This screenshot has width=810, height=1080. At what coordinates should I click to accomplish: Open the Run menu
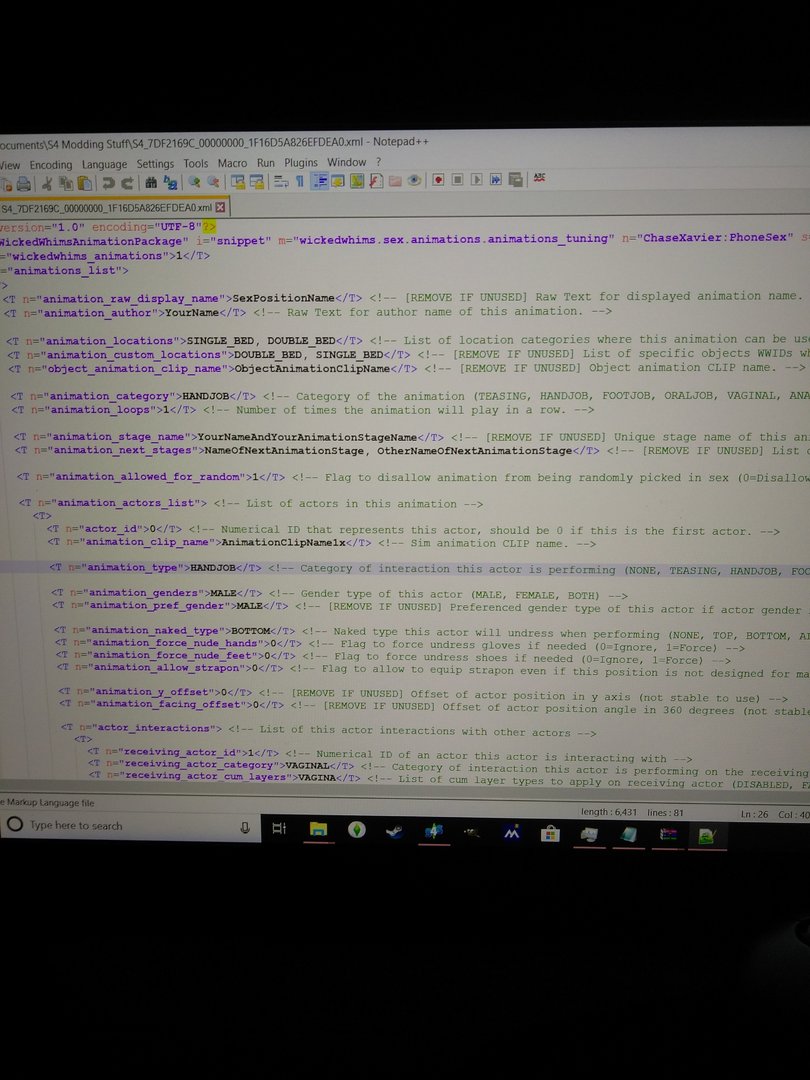(x=266, y=163)
